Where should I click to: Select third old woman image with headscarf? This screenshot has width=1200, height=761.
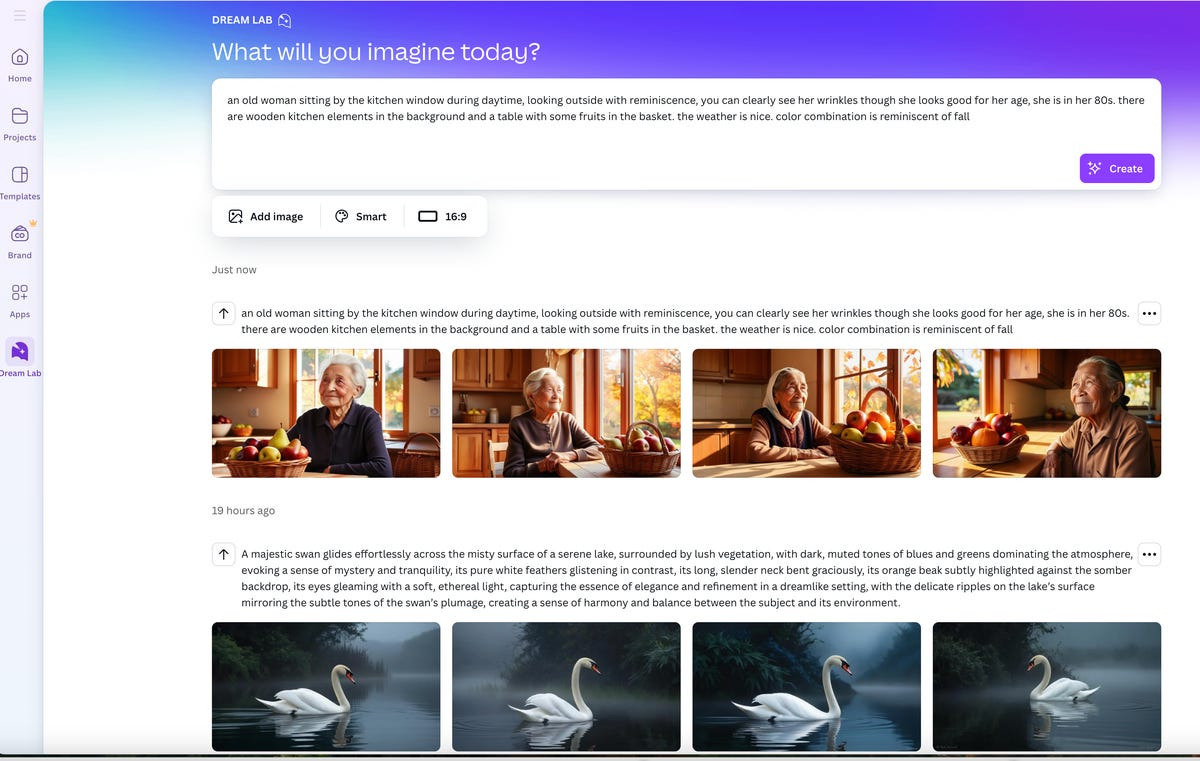(x=806, y=413)
